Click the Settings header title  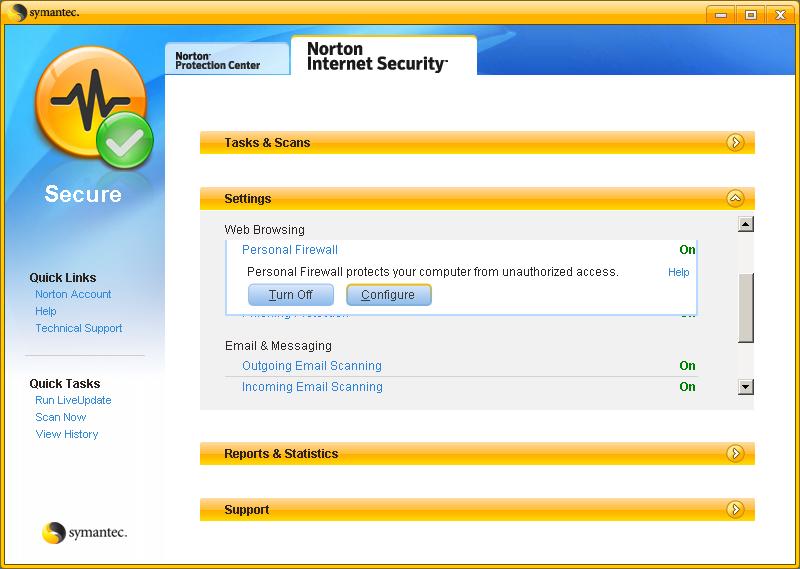tap(247, 199)
